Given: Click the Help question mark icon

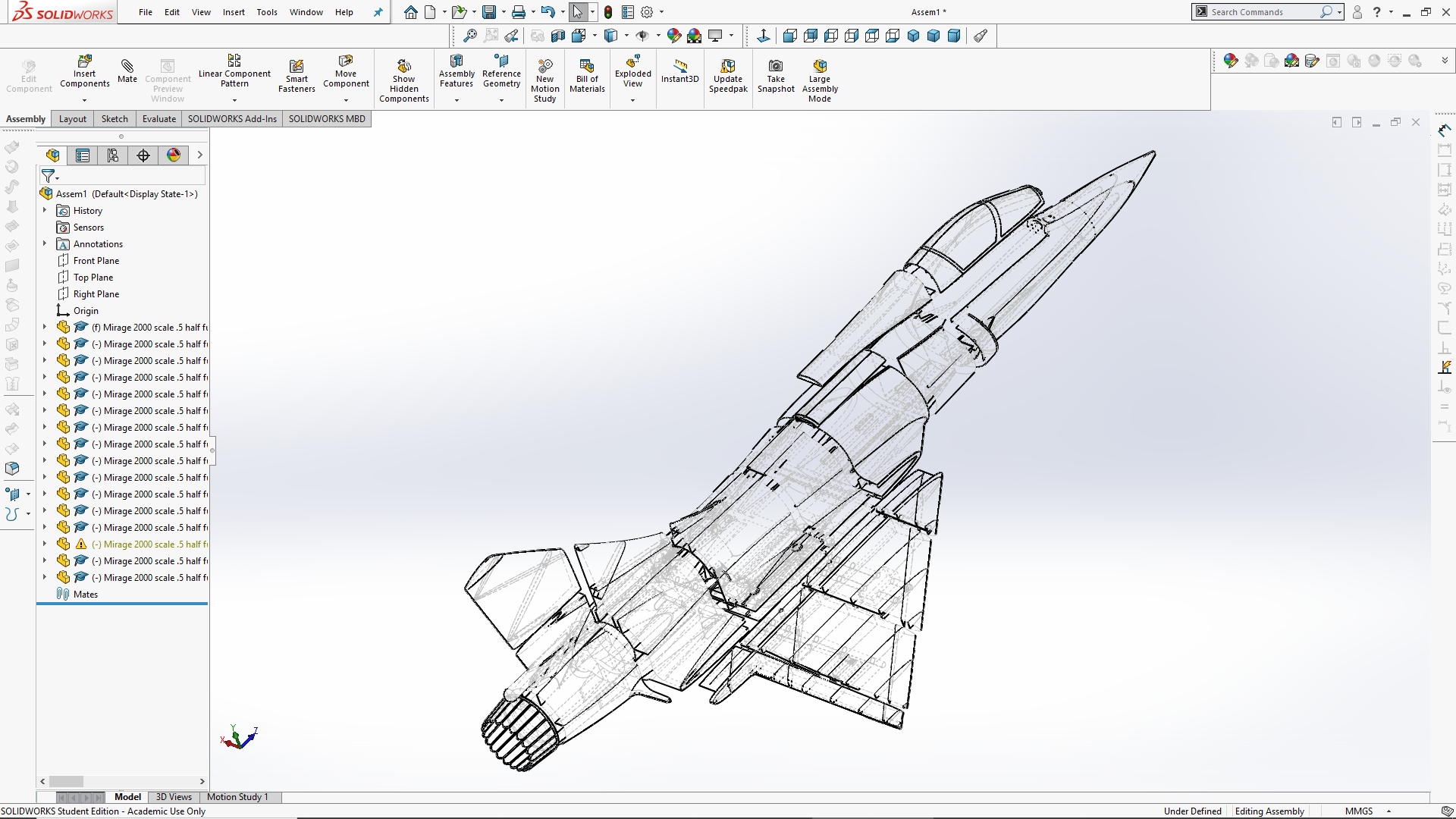Looking at the screenshot, I should (1377, 12).
